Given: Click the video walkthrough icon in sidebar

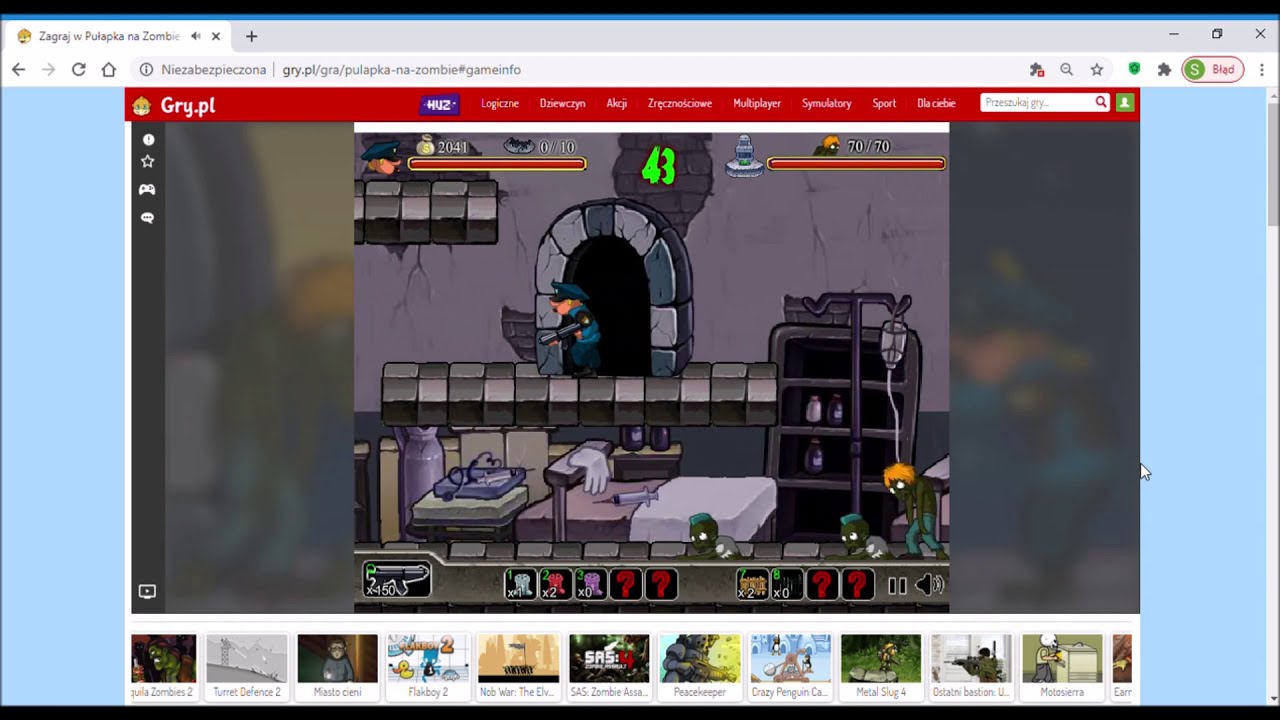Looking at the screenshot, I should pos(147,591).
